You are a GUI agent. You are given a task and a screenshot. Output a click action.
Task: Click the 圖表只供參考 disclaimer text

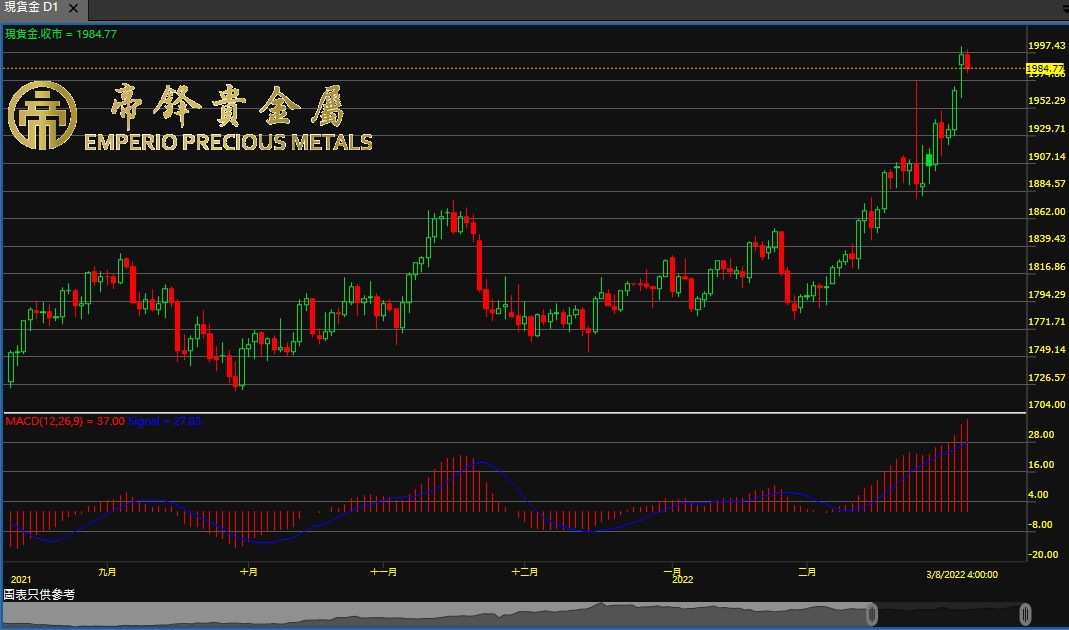pyautogui.click(x=40, y=595)
